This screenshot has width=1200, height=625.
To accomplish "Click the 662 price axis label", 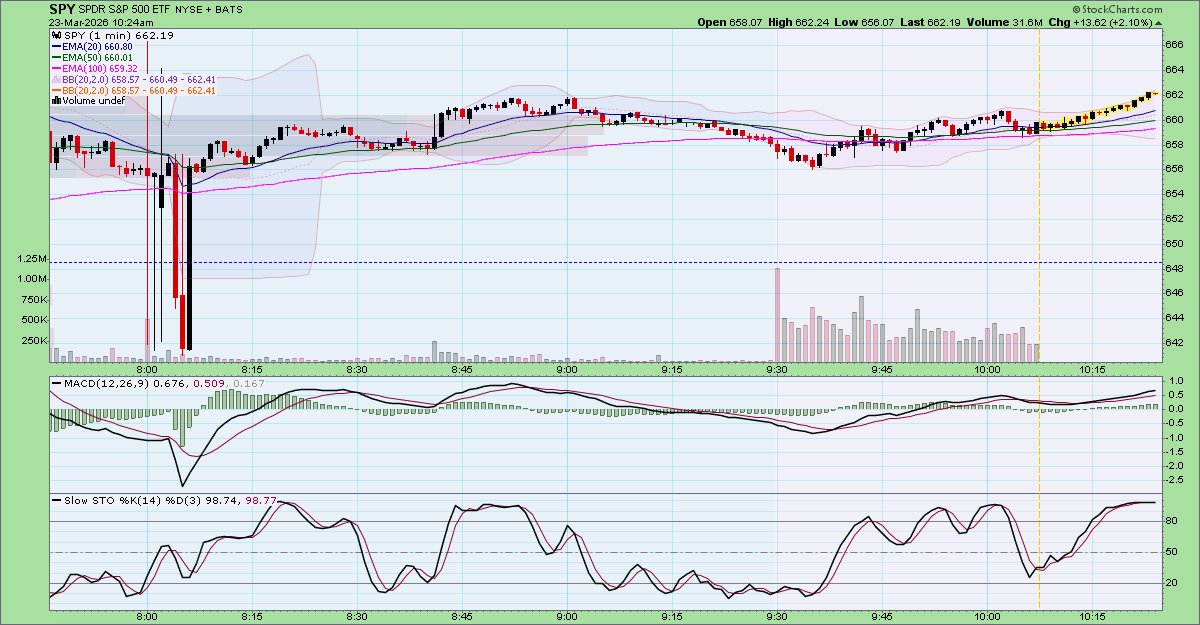I will coord(1176,95).
